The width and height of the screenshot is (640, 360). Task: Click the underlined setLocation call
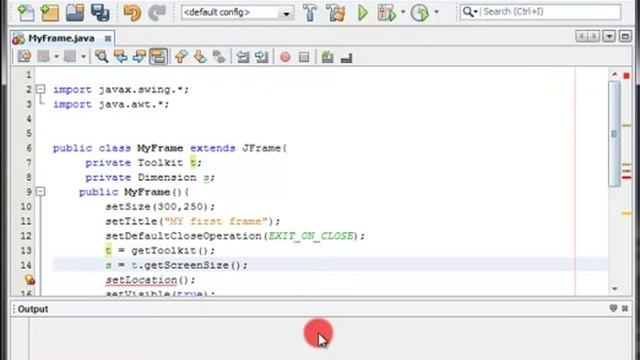tap(141, 280)
